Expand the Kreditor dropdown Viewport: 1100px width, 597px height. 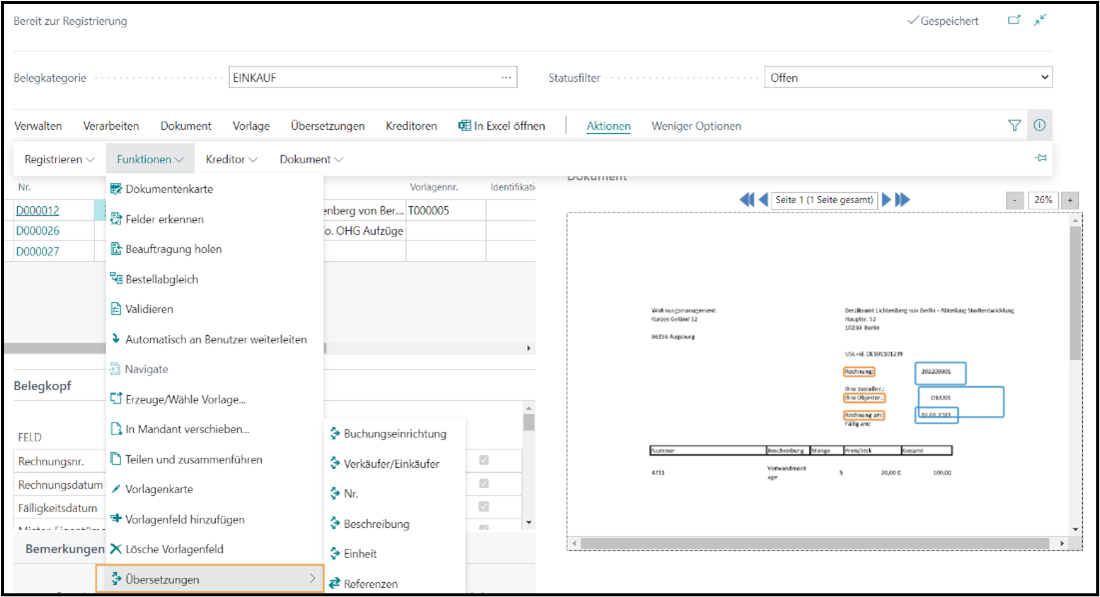pyautogui.click(x=232, y=159)
